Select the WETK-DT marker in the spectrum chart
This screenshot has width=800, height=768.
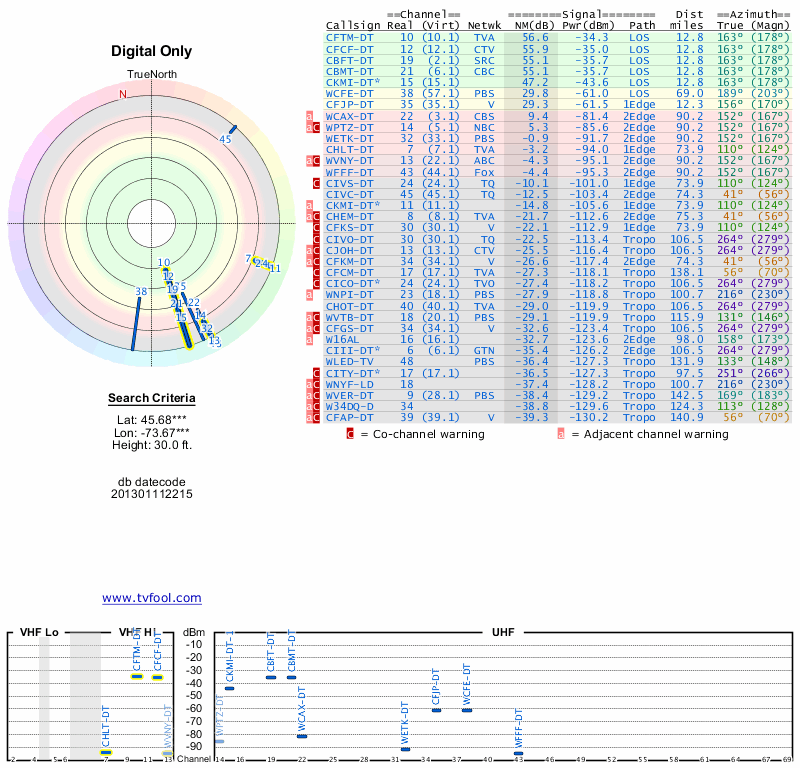[x=405, y=749]
